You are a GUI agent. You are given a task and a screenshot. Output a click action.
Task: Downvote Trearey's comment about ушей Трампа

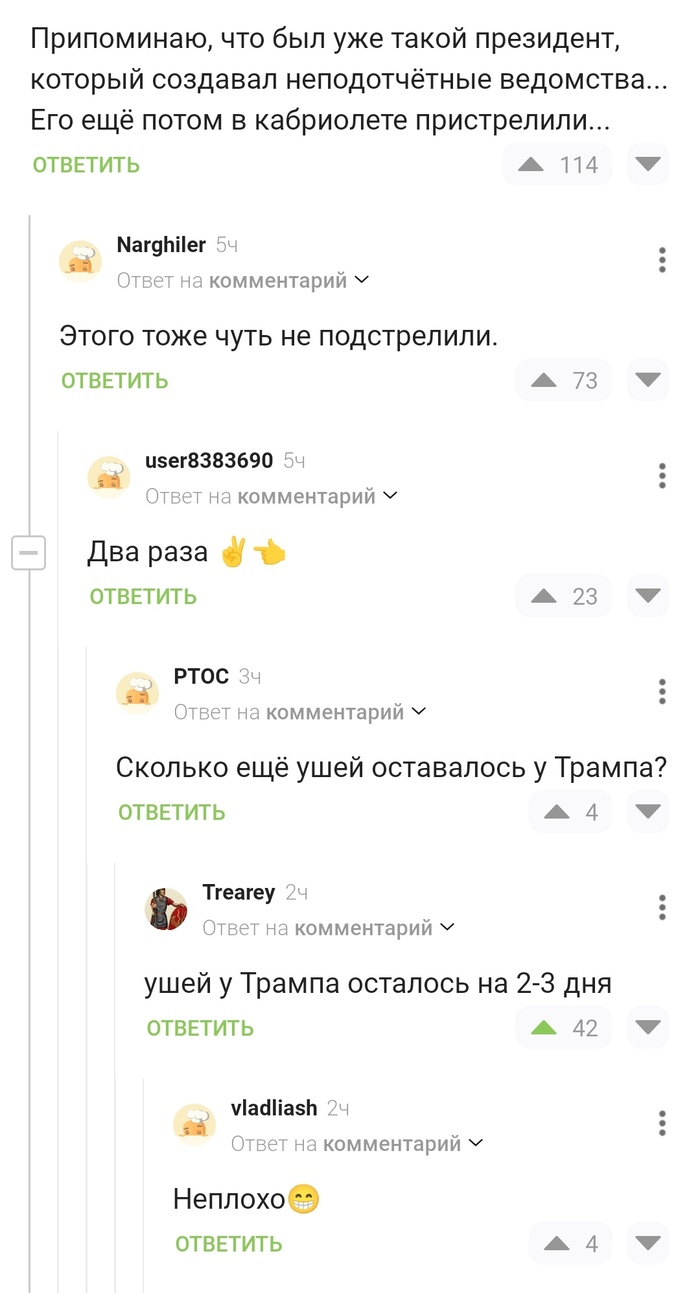[x=648, y=1027]
